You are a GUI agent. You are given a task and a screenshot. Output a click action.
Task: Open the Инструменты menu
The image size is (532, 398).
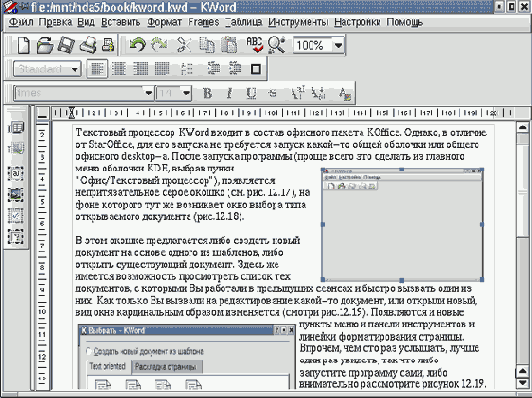298,22
